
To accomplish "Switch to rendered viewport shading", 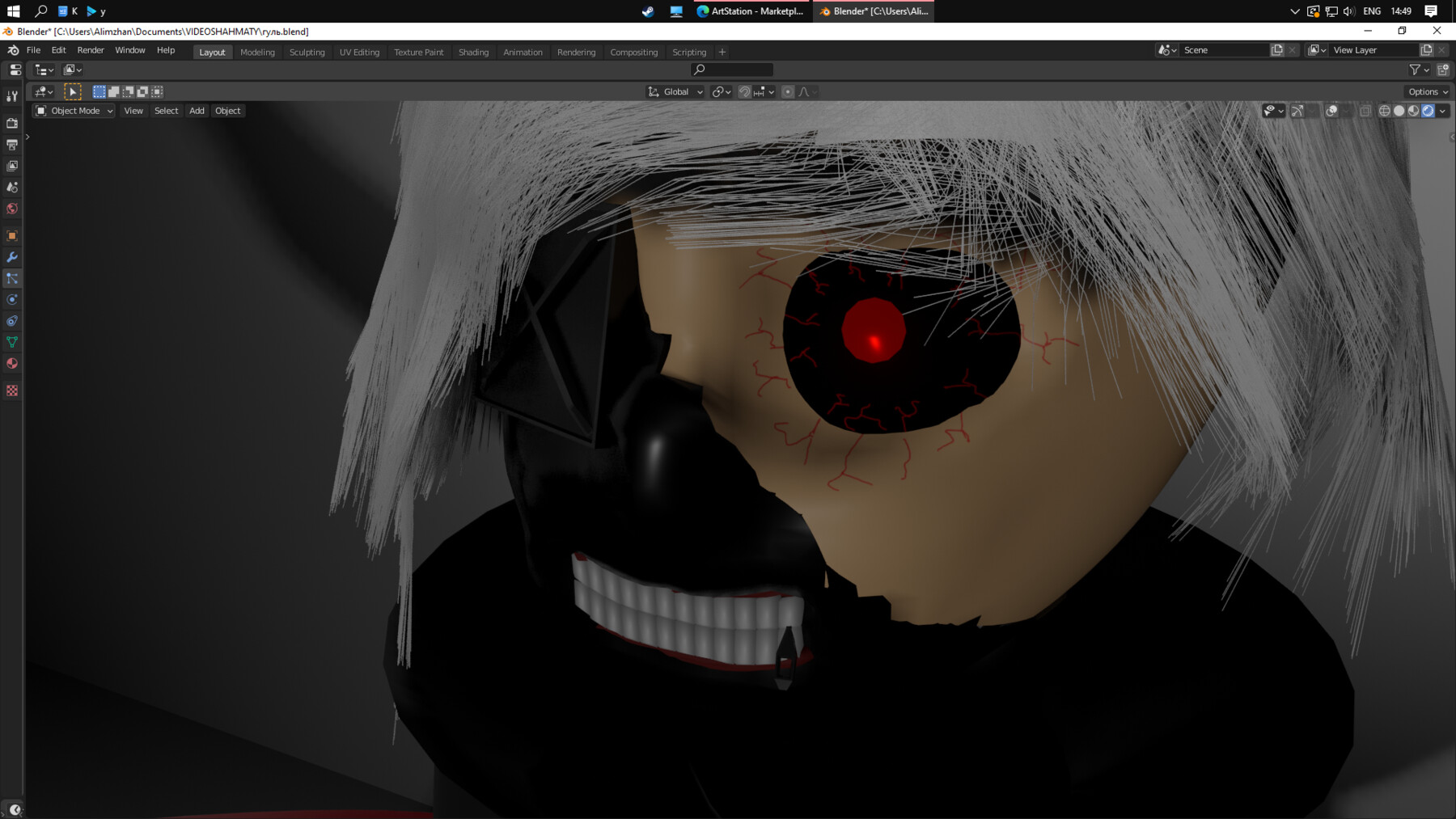I will pyautogui.click(x=1428, y=111).
